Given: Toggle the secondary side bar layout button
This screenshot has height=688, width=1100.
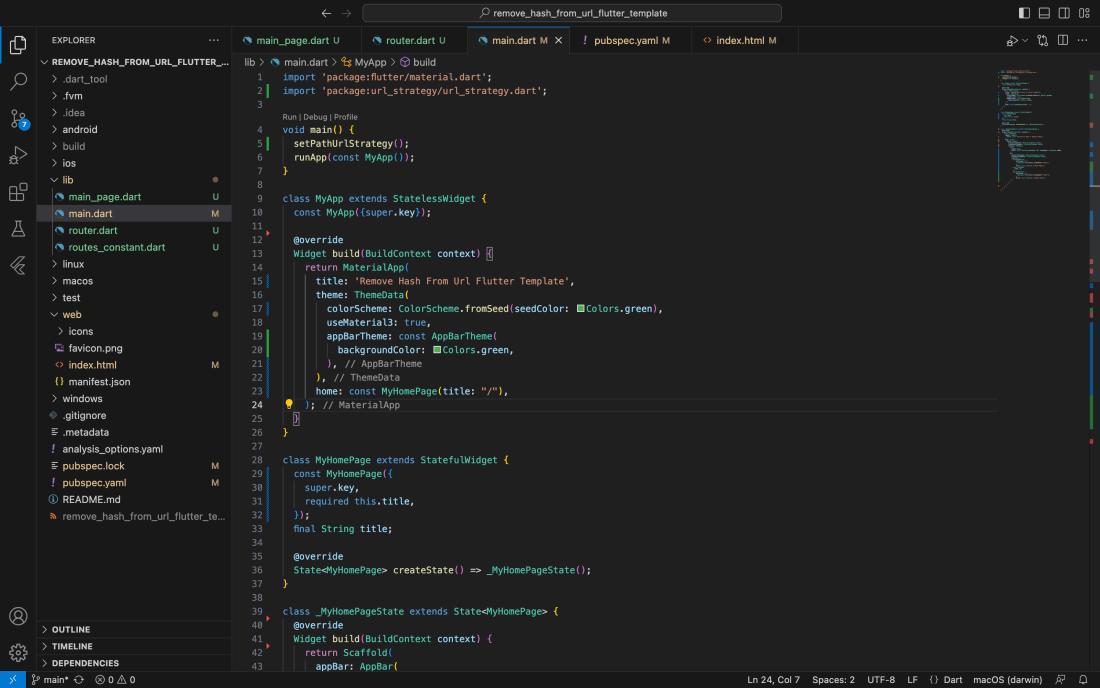Looking at the screenshot, I should tap(1064, 13).
